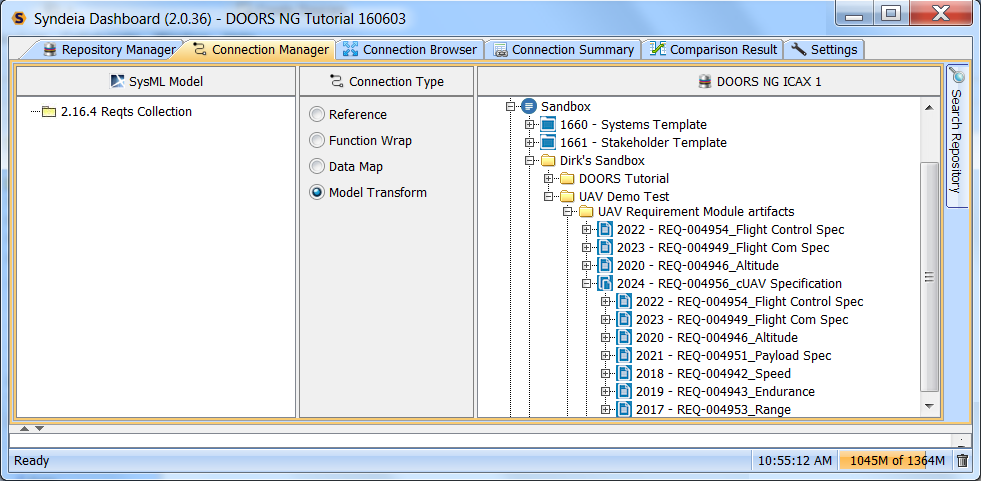Click the expand-down arrow above log panel
981x481 pixels.
[x=39, y=428]
